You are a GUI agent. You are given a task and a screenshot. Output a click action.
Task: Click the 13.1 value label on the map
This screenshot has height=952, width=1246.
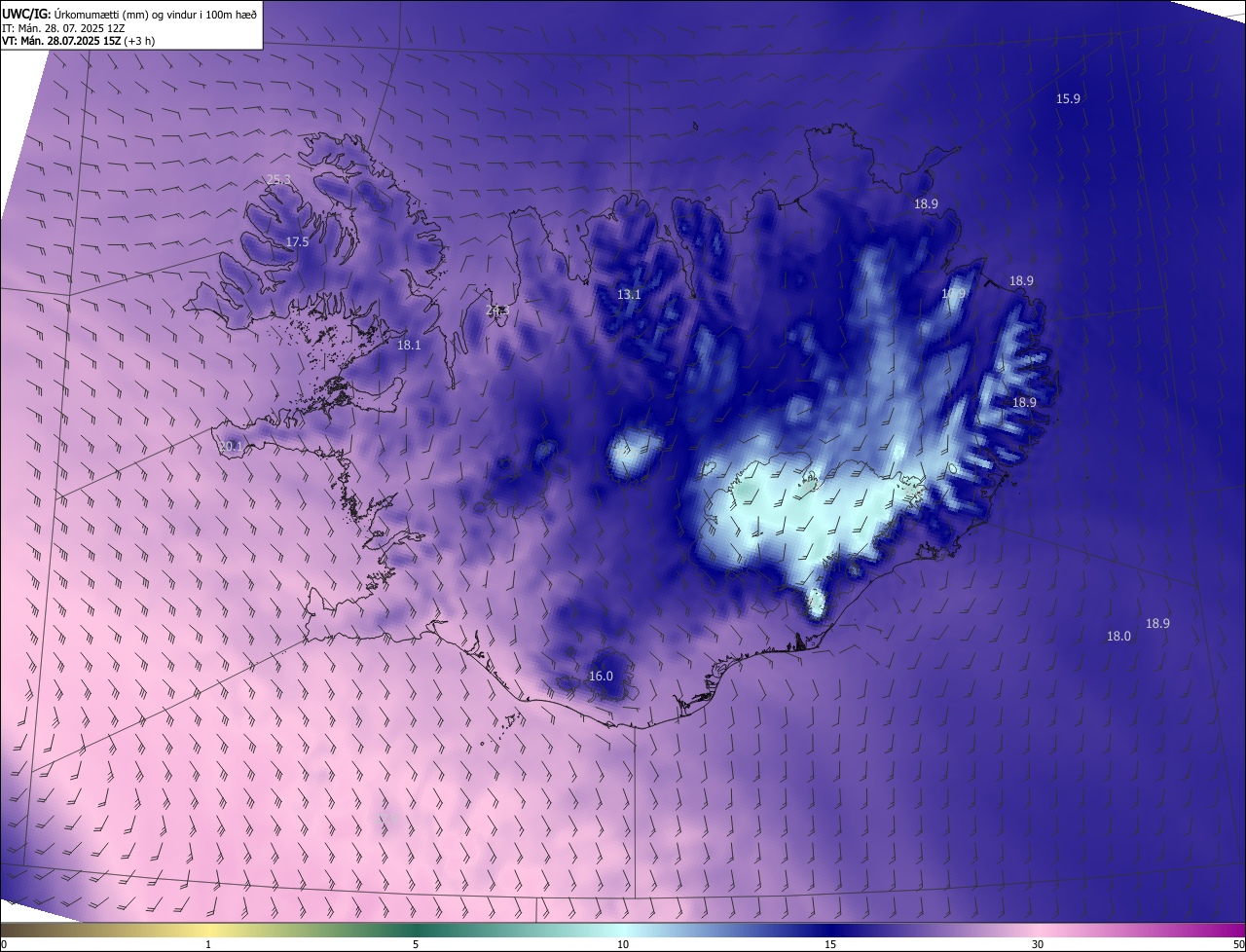pyautogui.click(x=629, y=294)
